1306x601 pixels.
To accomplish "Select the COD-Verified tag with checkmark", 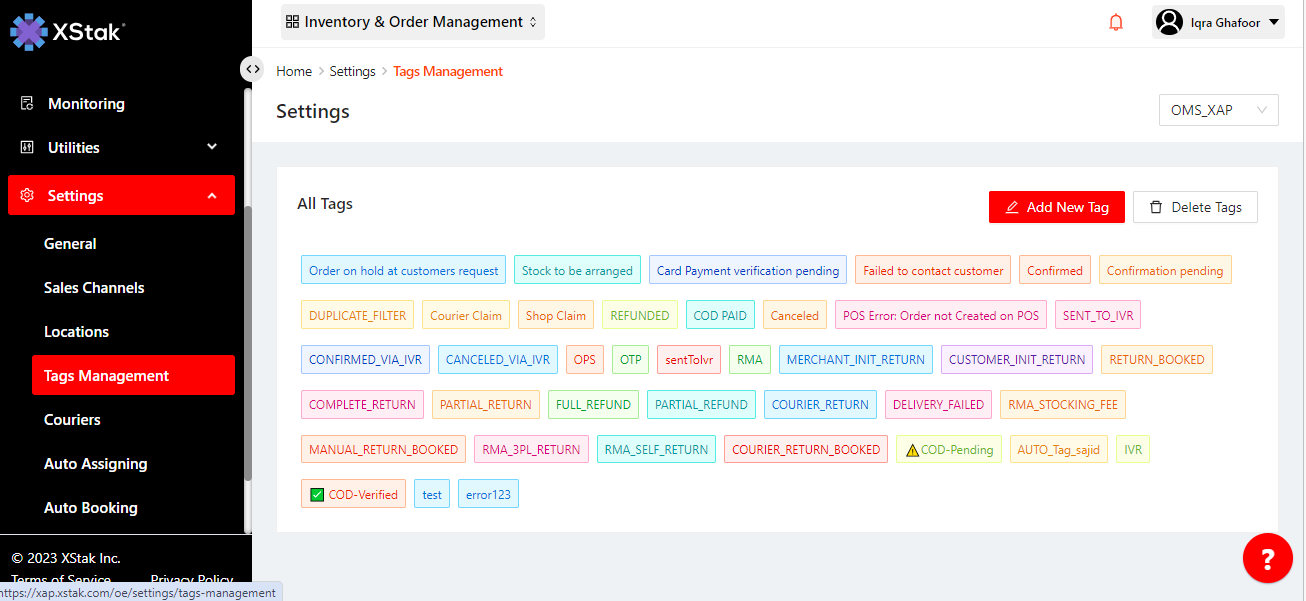I will coord(353,494).
